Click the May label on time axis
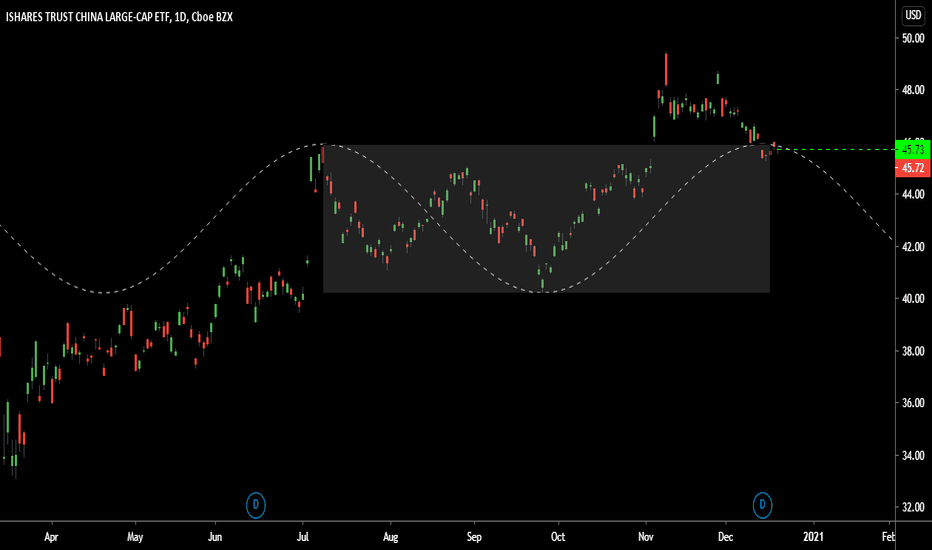Screen dimensions: 932x550 click(135, 537)
